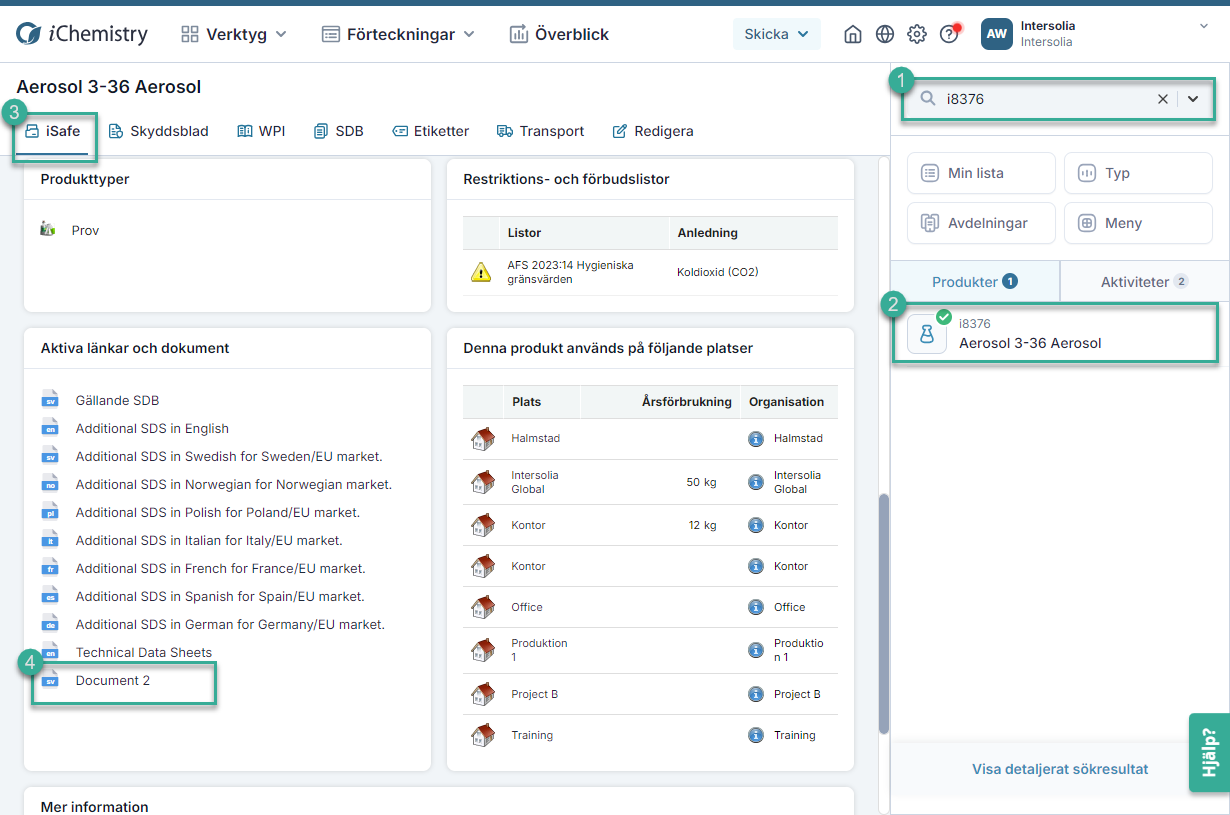The image size is (1230, 815).
Task: Clear the search field with the X
Action: click(1162, 99)
